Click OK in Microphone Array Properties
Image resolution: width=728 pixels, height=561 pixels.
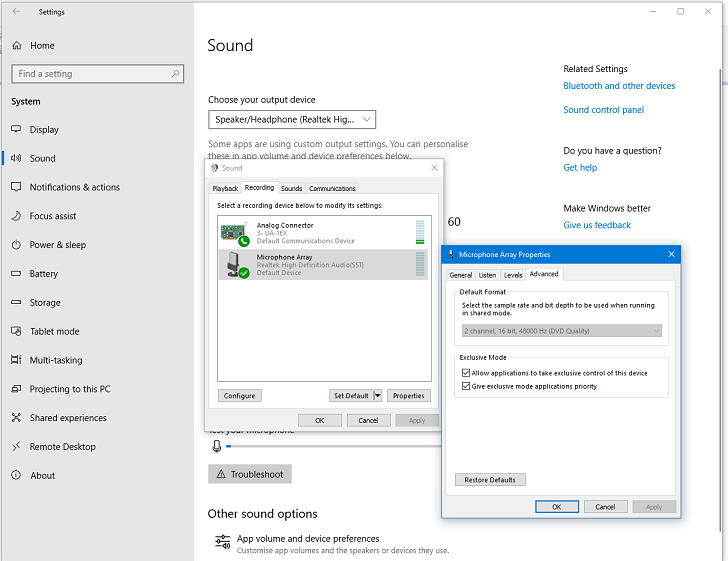coord(557,507)
